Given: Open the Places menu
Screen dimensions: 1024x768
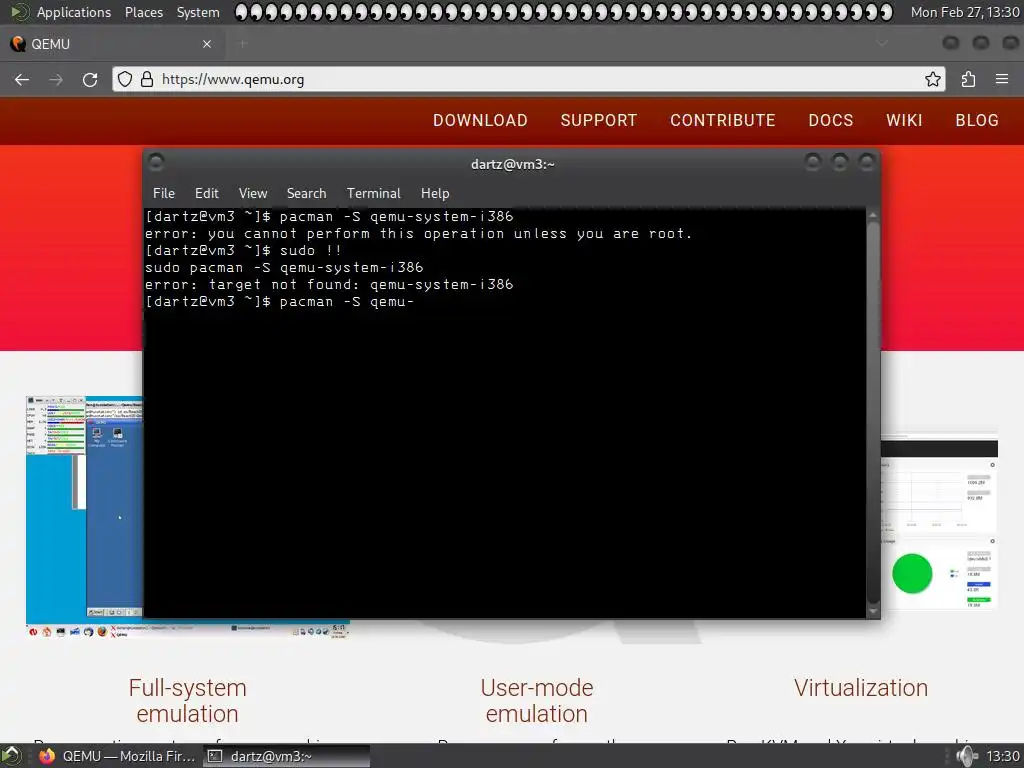Looking at the screenshot, I should pos(144,12).
